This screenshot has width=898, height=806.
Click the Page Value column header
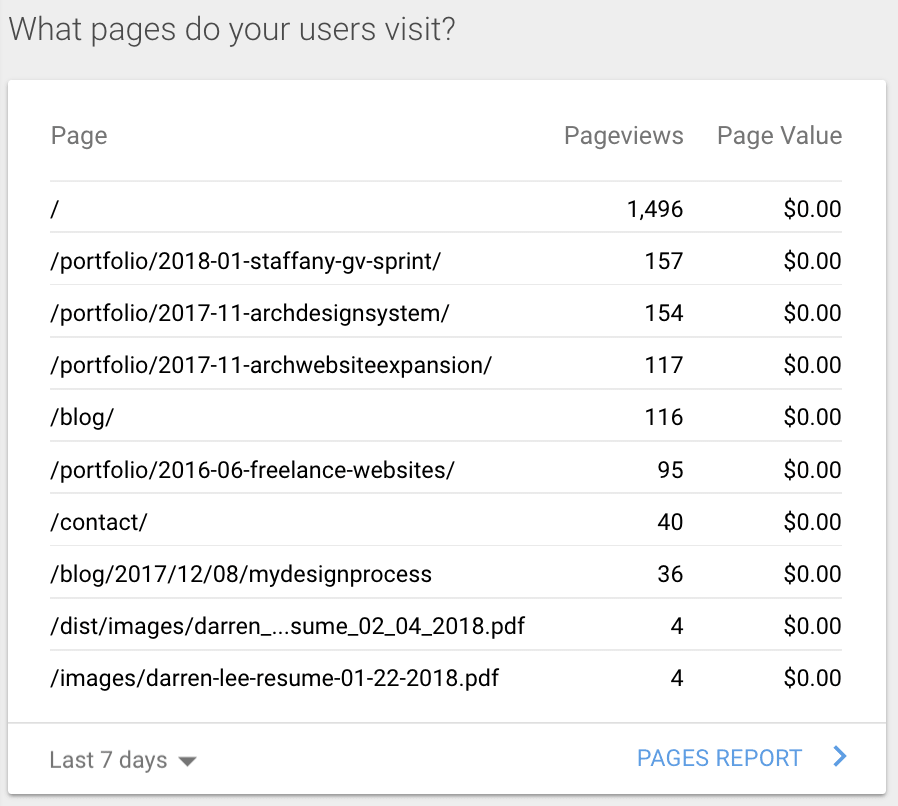point(779,136)
